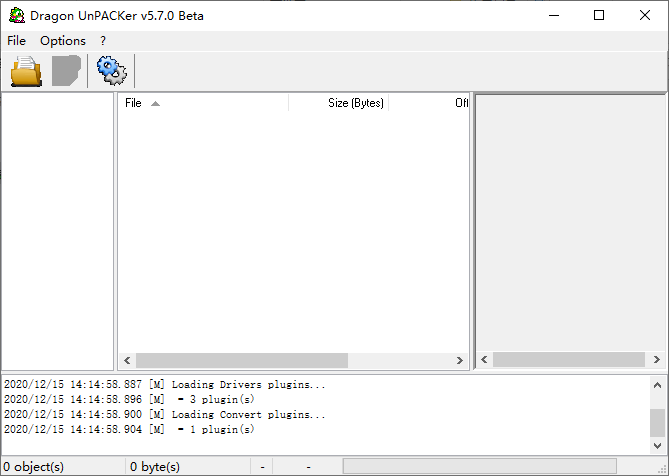Viewport: 669px width, 476px height.
Task: Click the preview pane horizontal scrollbar thumb
Action: coord(569,360)
